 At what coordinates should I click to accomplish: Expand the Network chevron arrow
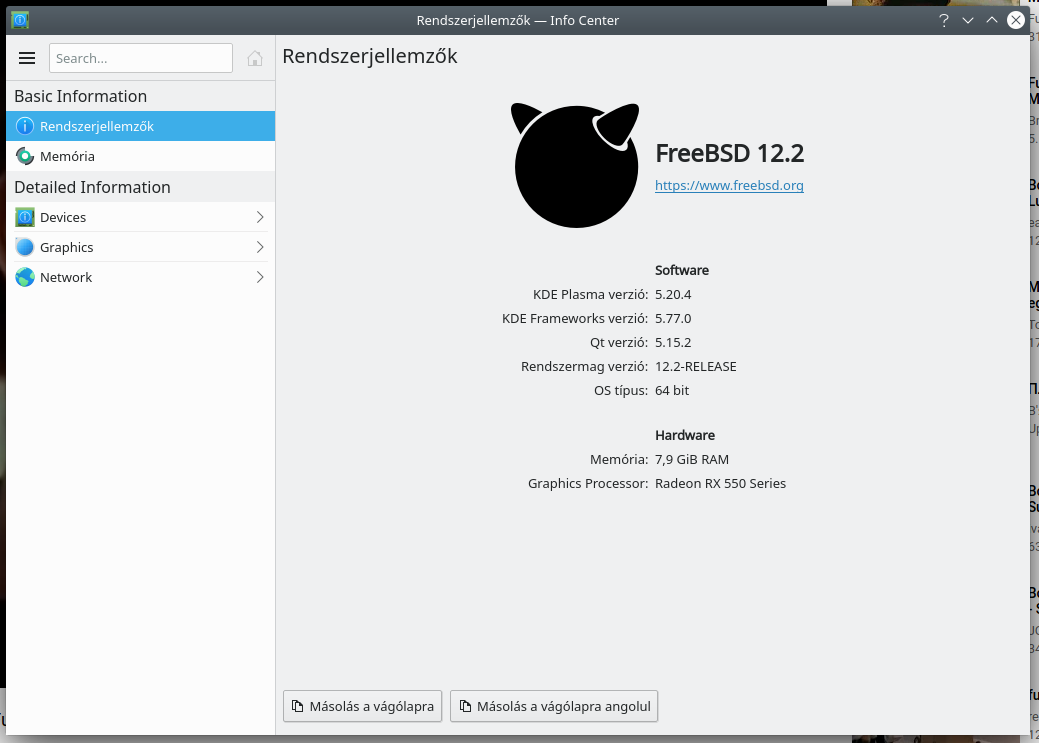[x=260, y=277]
